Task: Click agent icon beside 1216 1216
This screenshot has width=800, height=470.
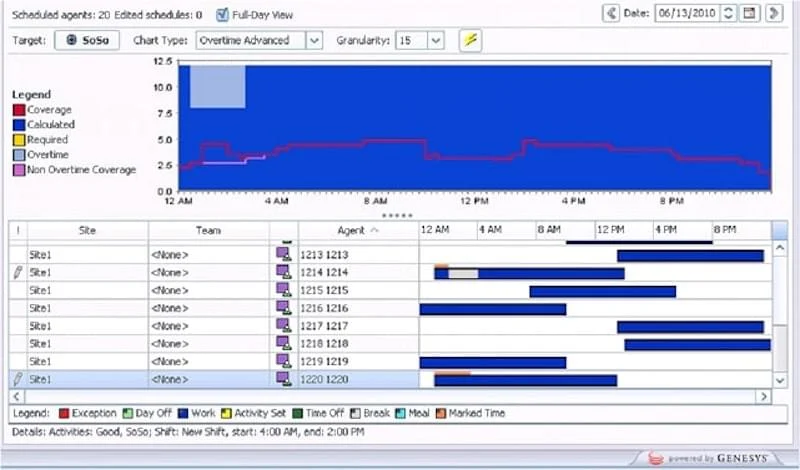Action: [x=284, y=309]
